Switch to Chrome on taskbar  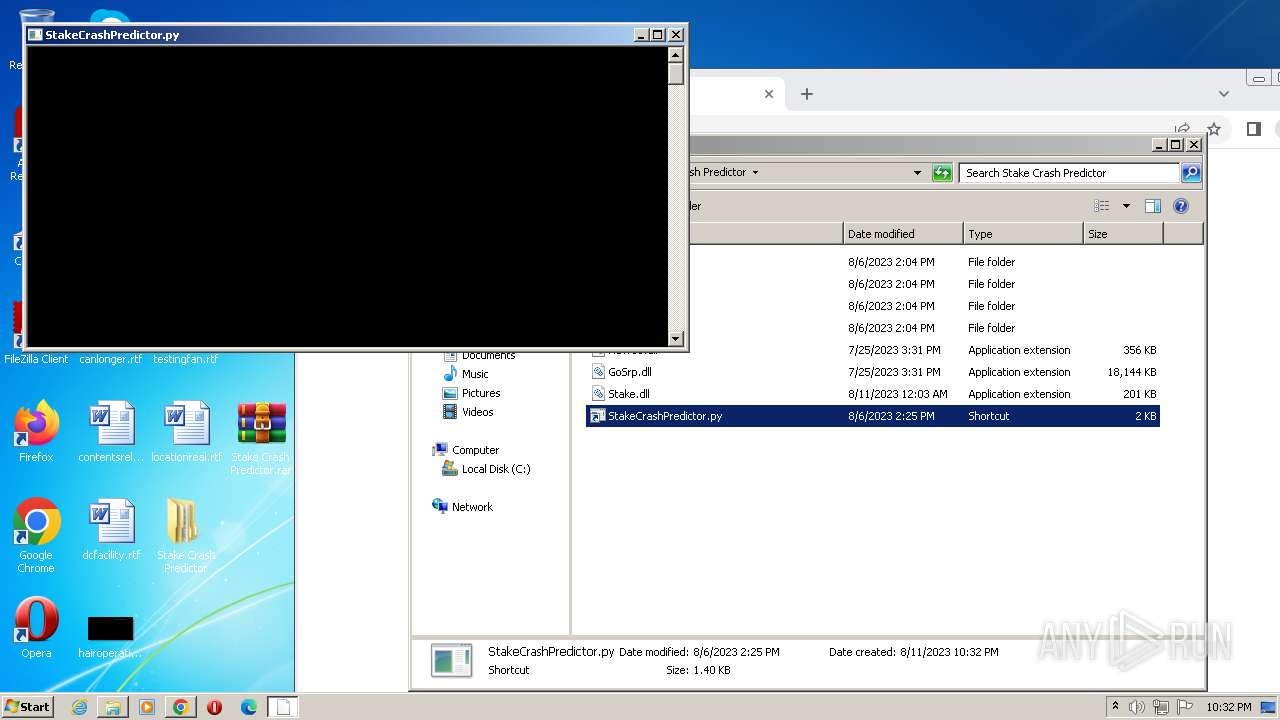coord(181,707)
